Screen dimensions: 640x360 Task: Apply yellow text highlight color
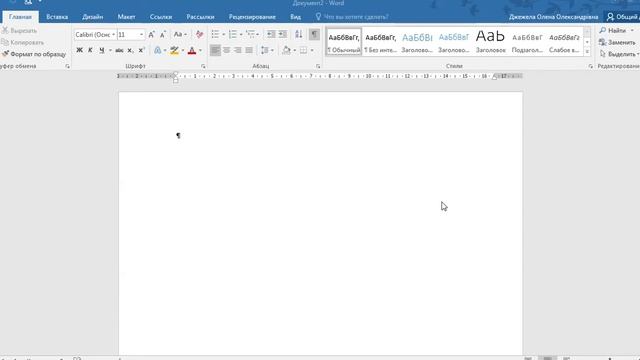click(x=174, y=50)
